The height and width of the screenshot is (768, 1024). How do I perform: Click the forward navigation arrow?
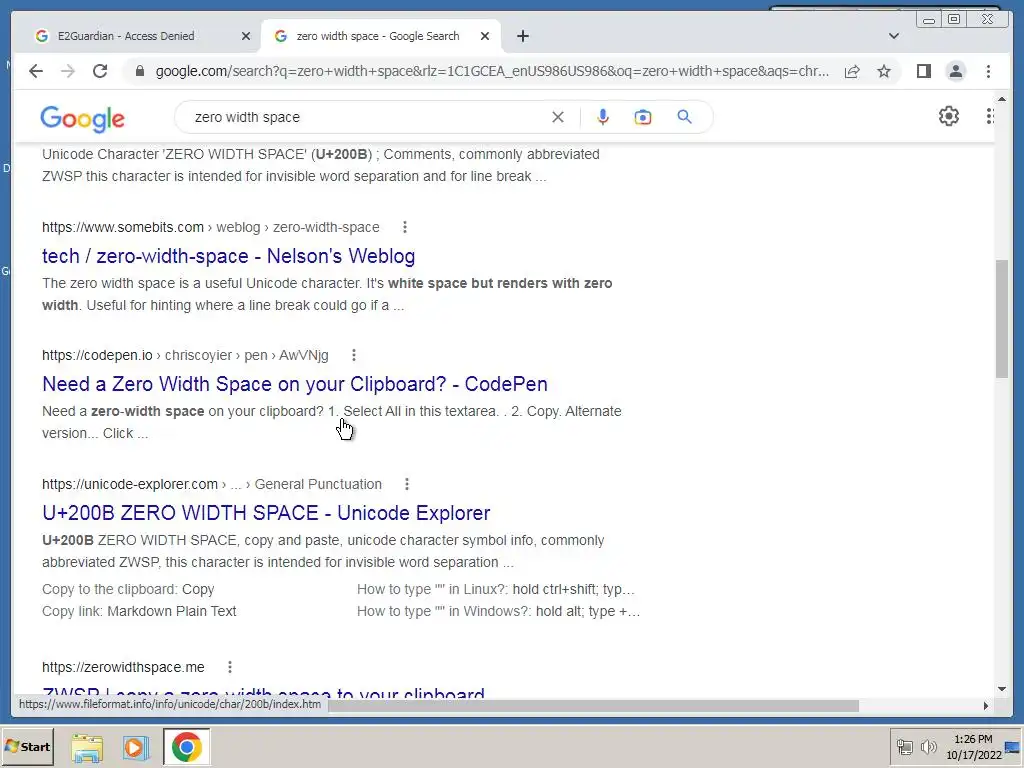[68, 71]
